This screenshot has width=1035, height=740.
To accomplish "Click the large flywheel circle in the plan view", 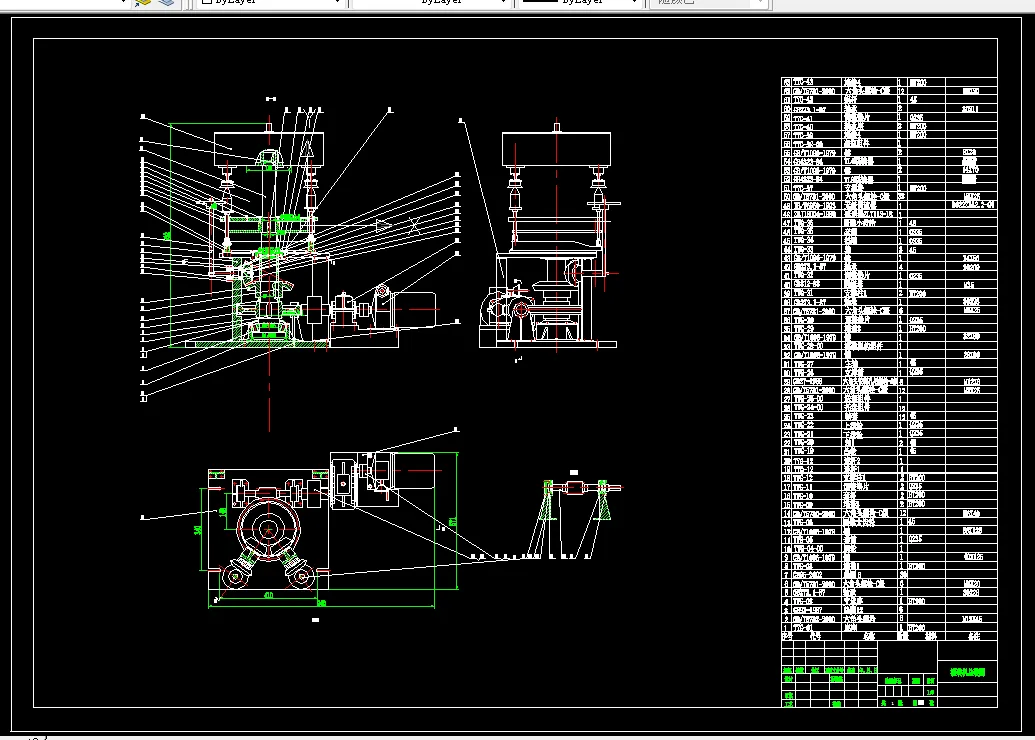I will tap(268, 529).
